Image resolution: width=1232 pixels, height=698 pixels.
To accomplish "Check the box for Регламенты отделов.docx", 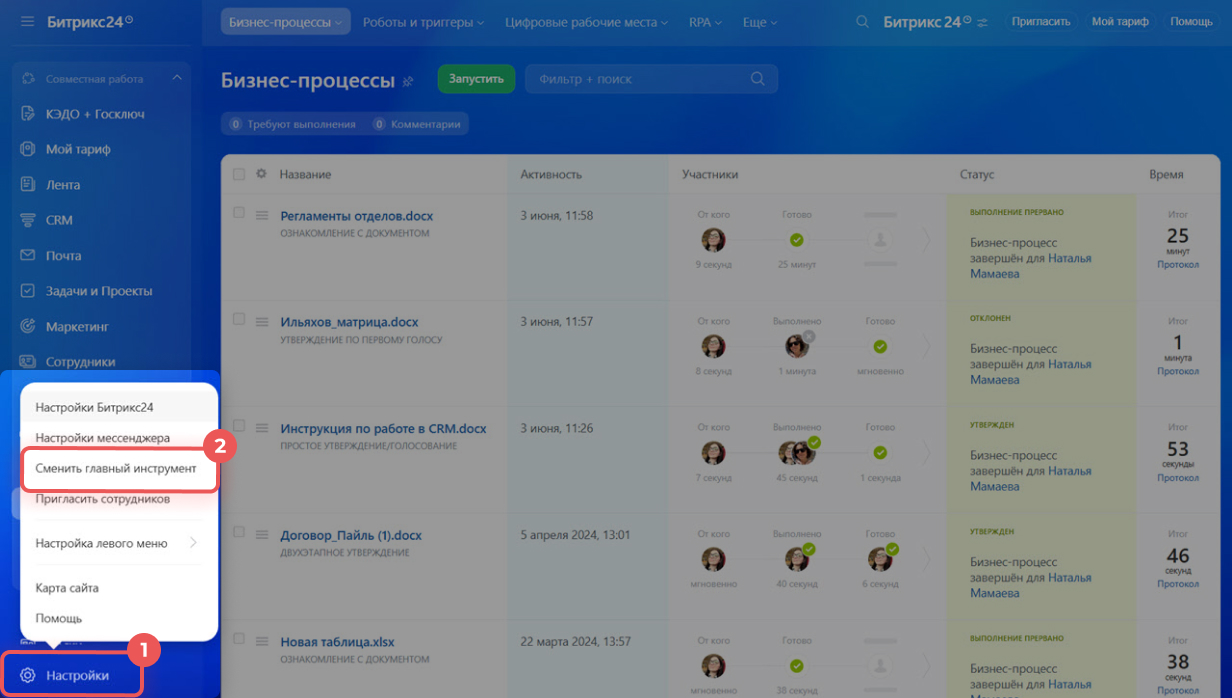I will pyautogui.click(x=239, y=213).
